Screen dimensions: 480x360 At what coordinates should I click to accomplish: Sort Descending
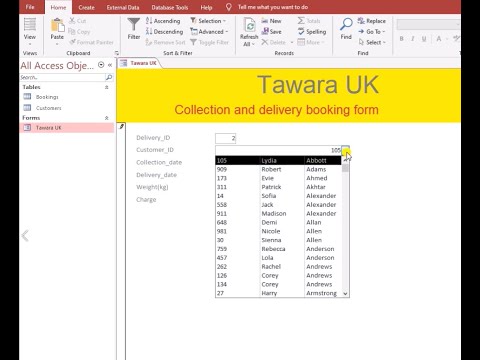click(165, 32)
